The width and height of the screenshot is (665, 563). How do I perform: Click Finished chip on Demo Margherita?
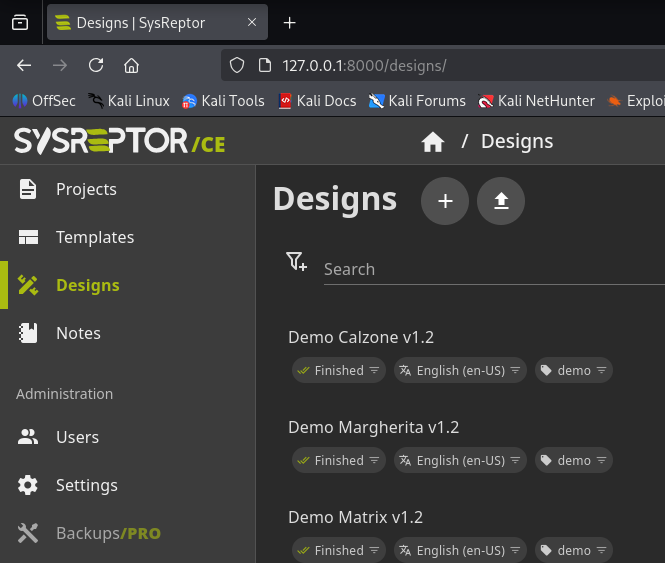(338, 460)
